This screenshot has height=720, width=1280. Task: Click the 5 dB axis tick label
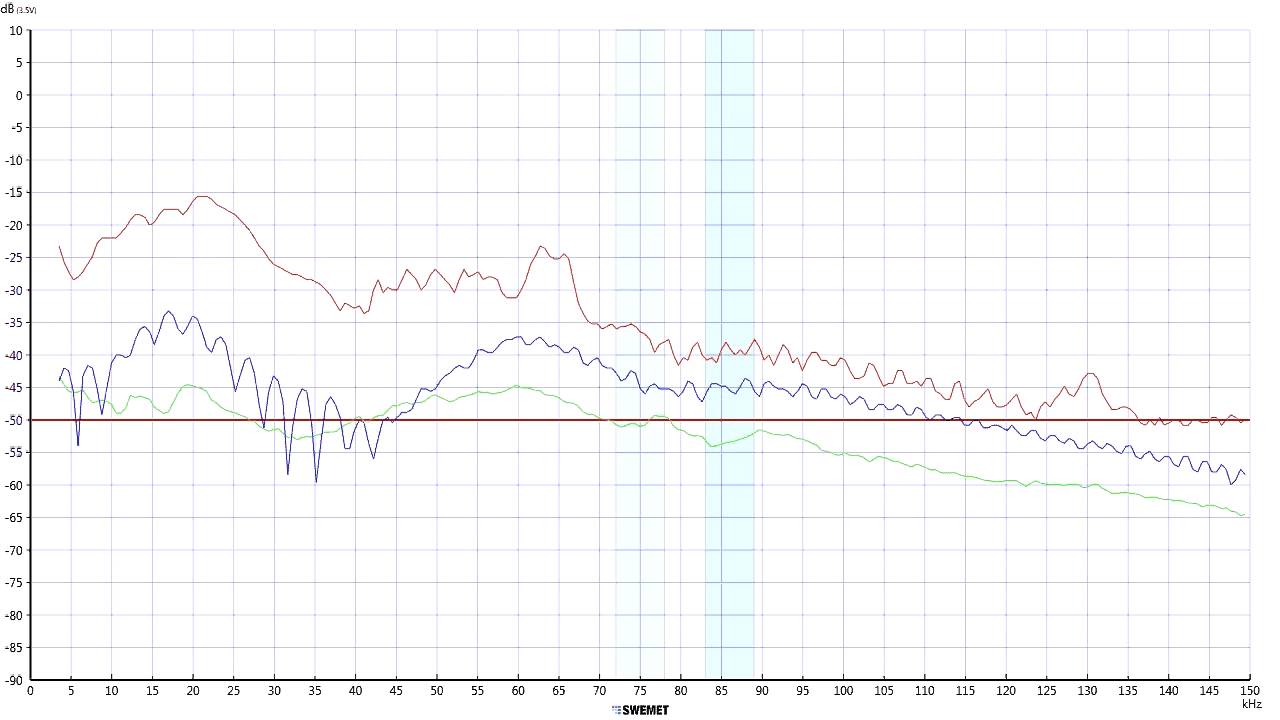point(20,62)
